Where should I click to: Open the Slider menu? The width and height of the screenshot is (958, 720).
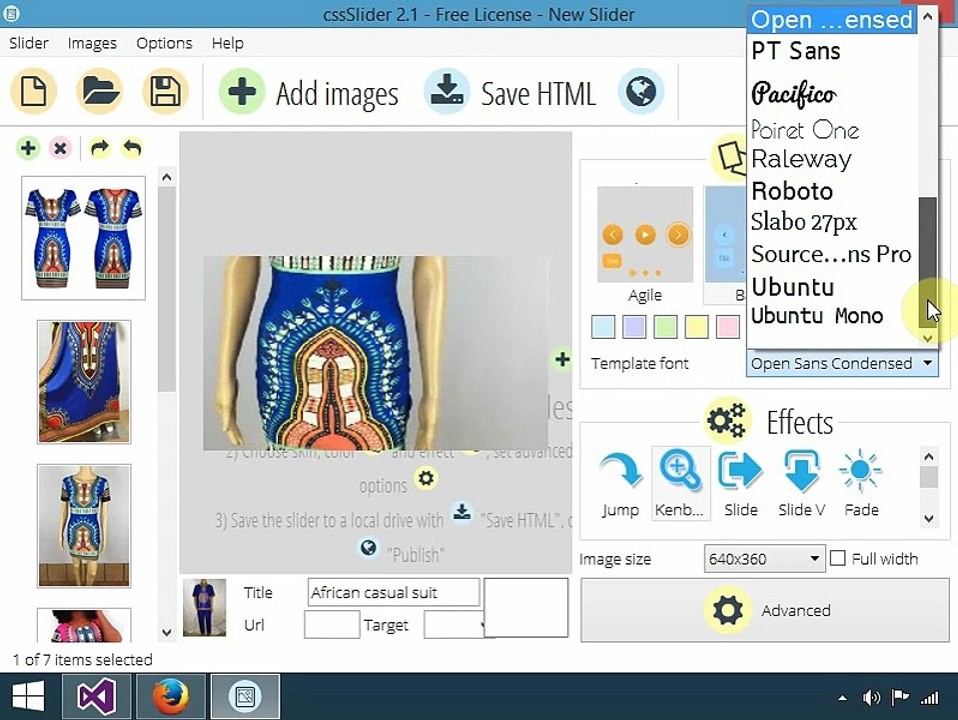[28, 43]
